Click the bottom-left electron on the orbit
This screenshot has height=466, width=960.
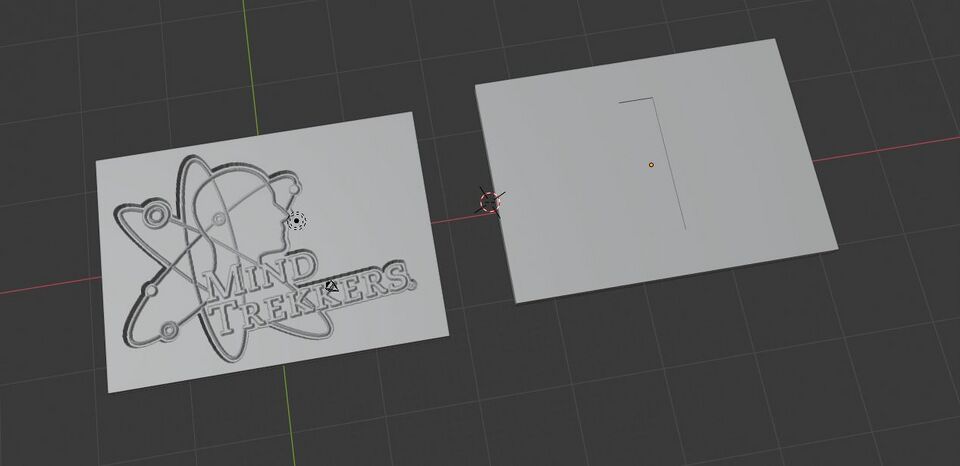169,331
